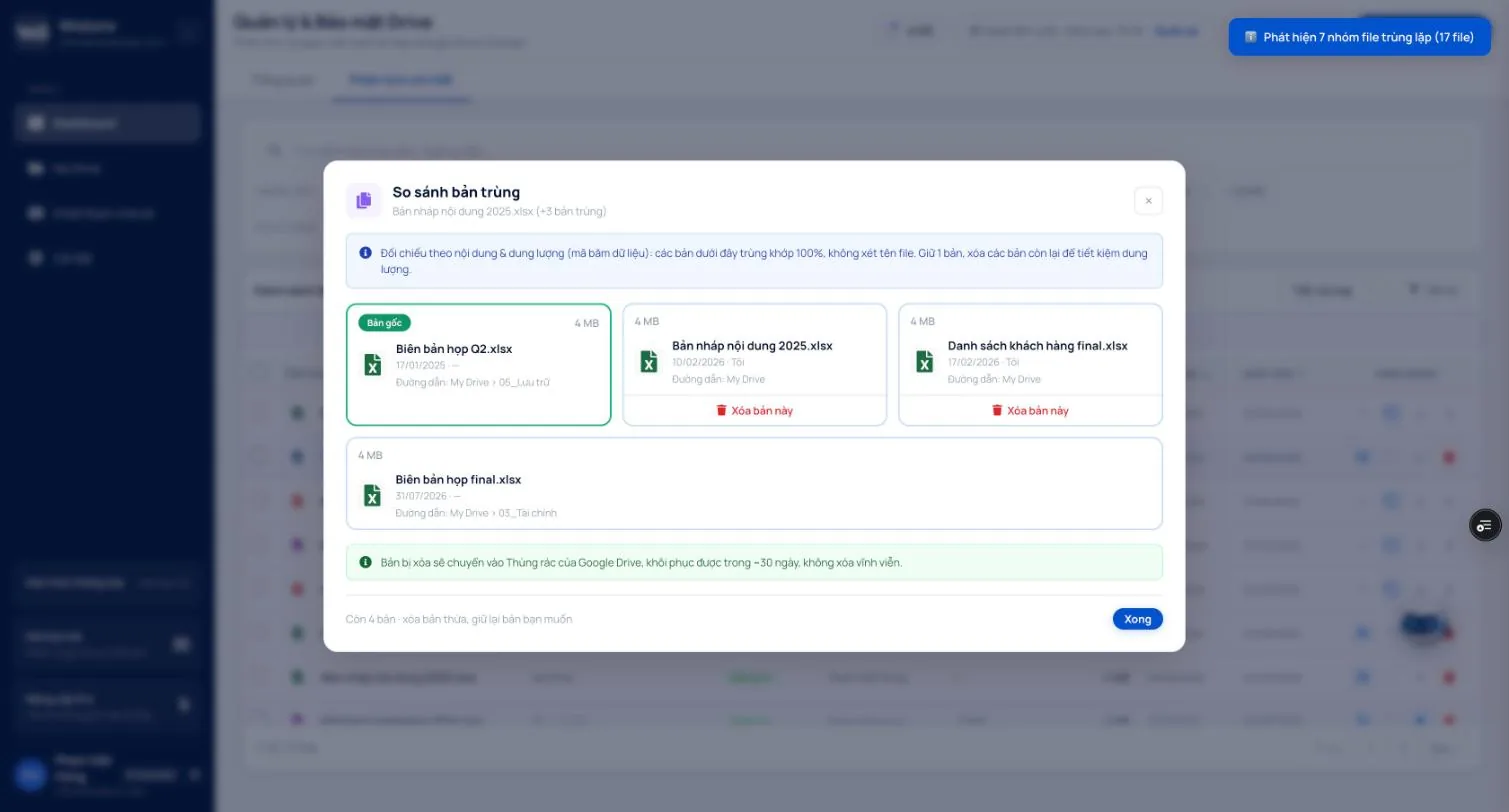Delete the Danh sách khách hàng final.xlsx duplicate copy
1509x812 pixels.
[x=1031, y=410]
